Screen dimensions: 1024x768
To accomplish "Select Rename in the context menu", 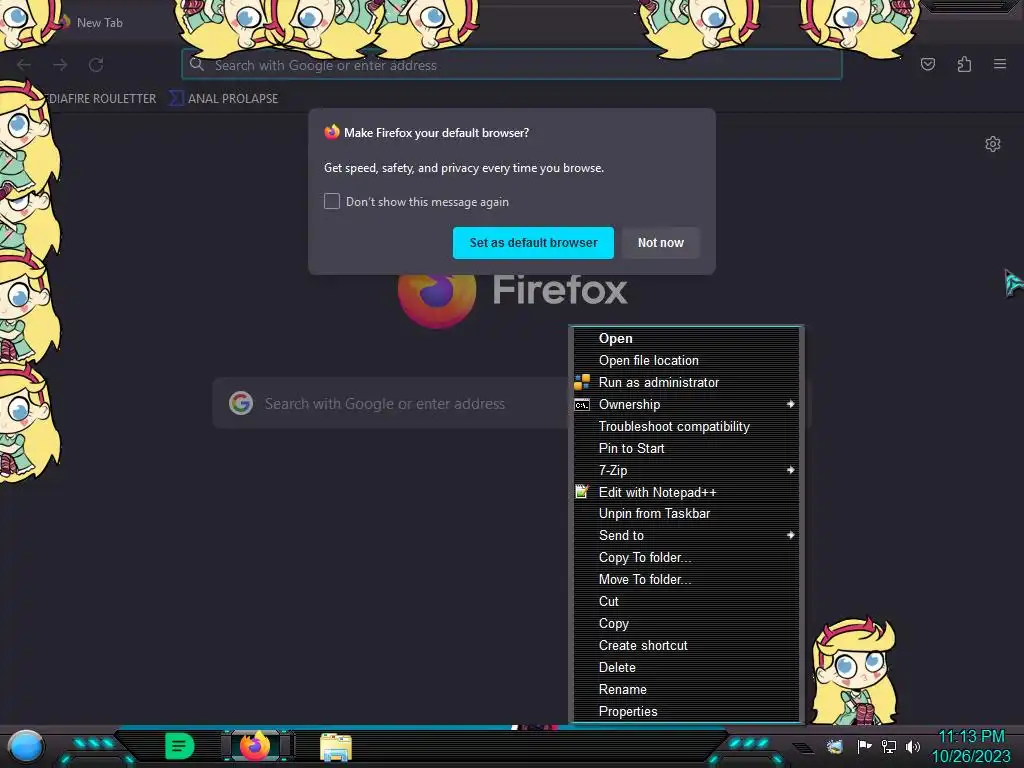I will pos(686,690).
